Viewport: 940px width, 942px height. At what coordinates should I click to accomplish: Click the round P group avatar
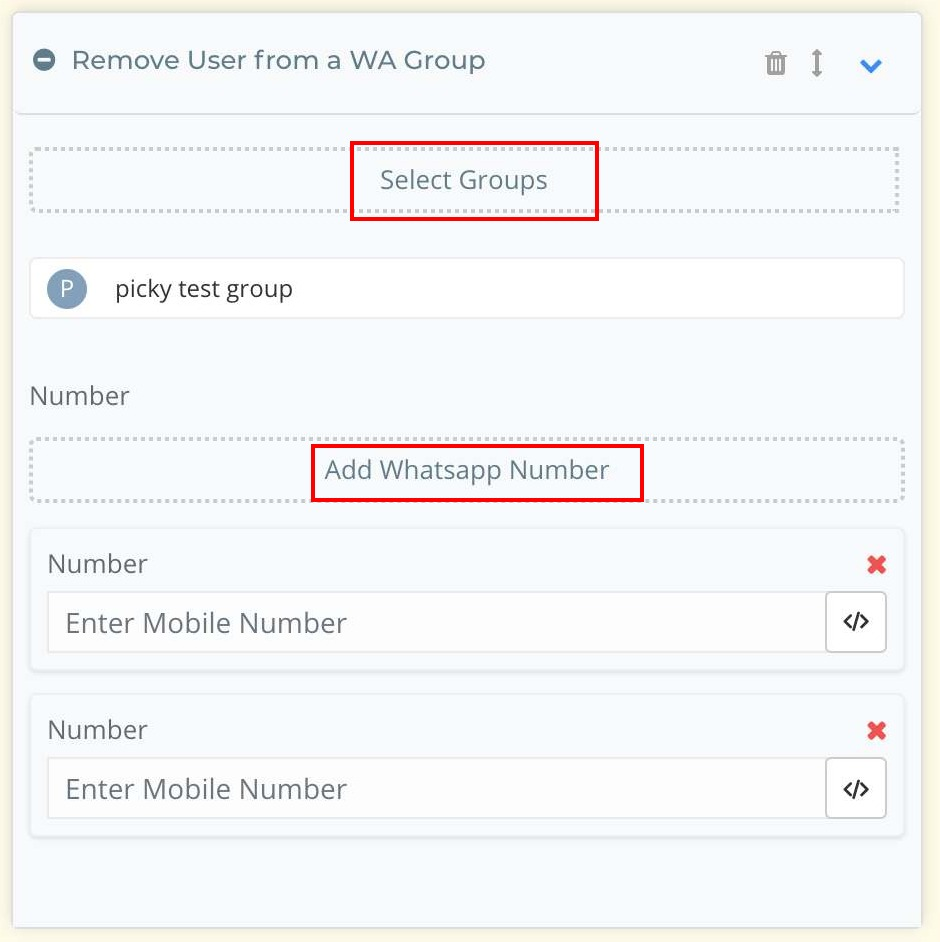[67, 289]
